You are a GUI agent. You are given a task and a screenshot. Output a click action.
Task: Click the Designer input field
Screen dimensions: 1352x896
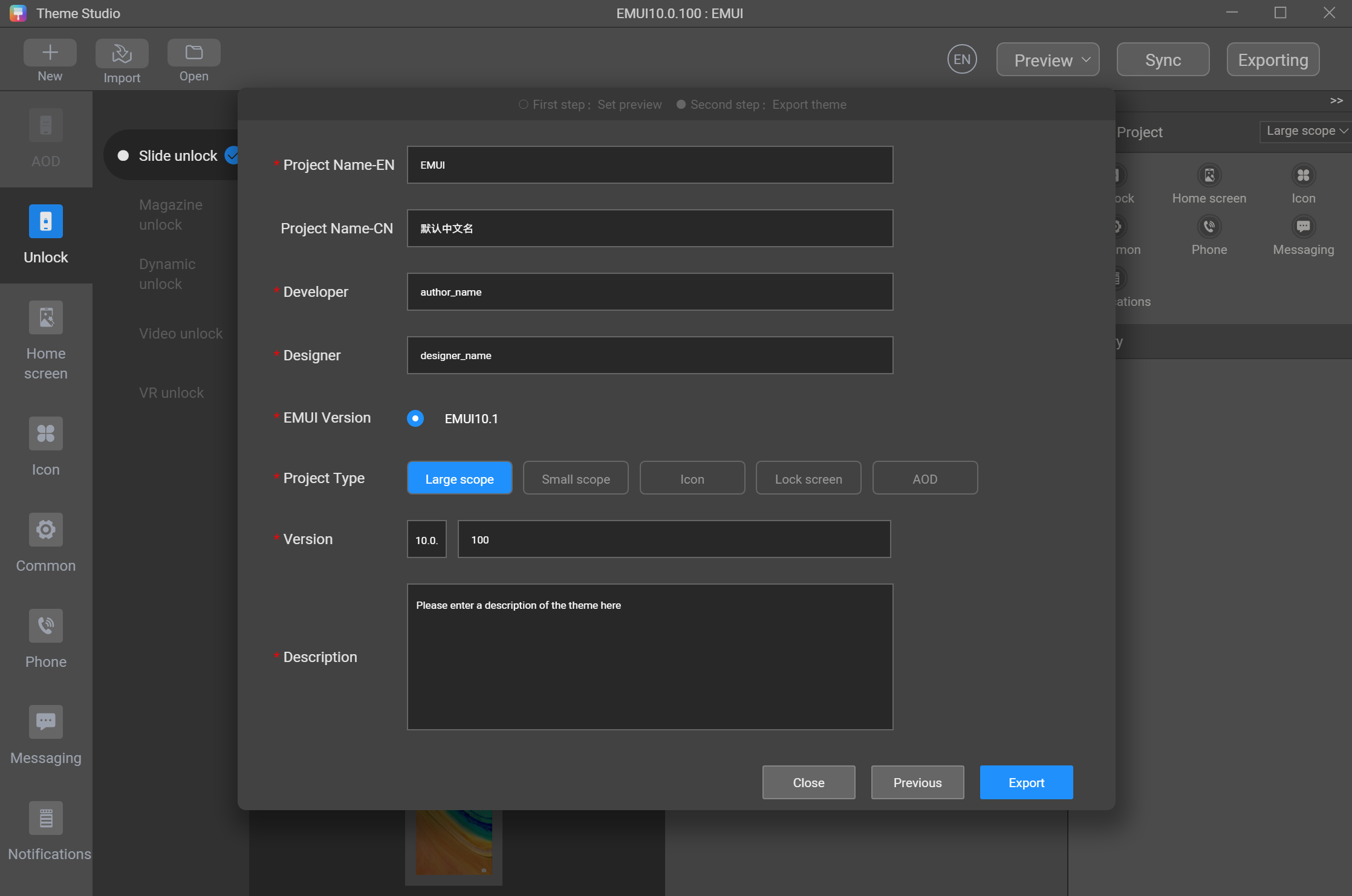pos(650,355)
